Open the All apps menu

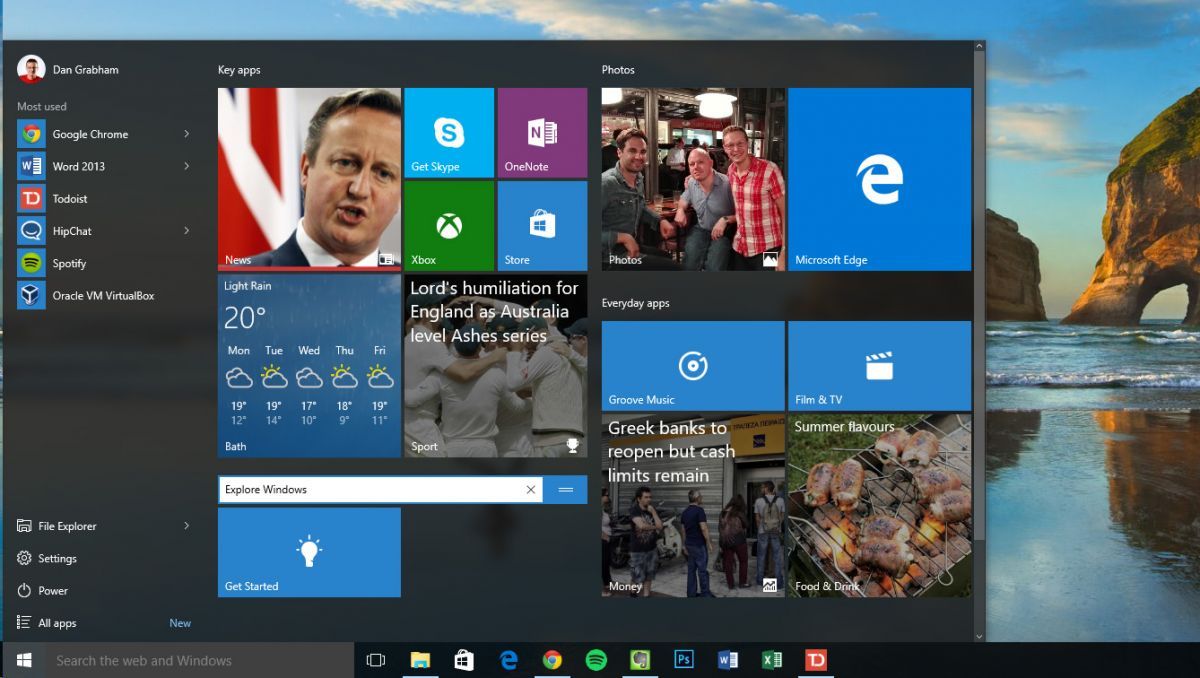[56, 622]
